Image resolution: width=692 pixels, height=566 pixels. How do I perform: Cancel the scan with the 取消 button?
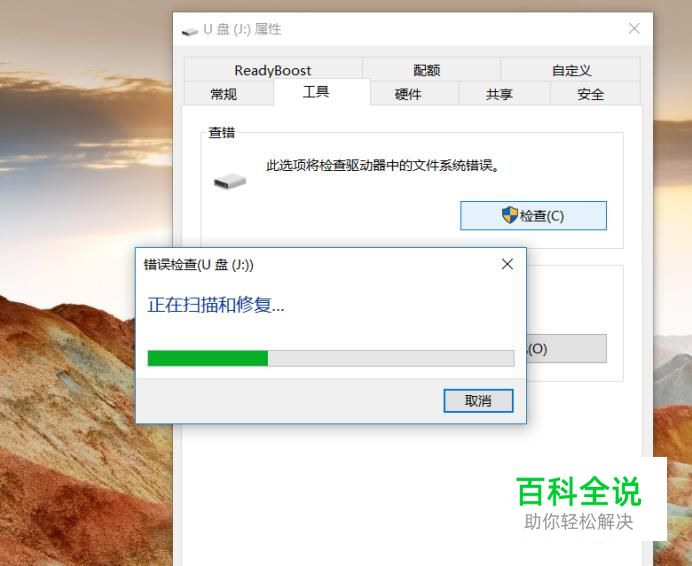point(478,401)
